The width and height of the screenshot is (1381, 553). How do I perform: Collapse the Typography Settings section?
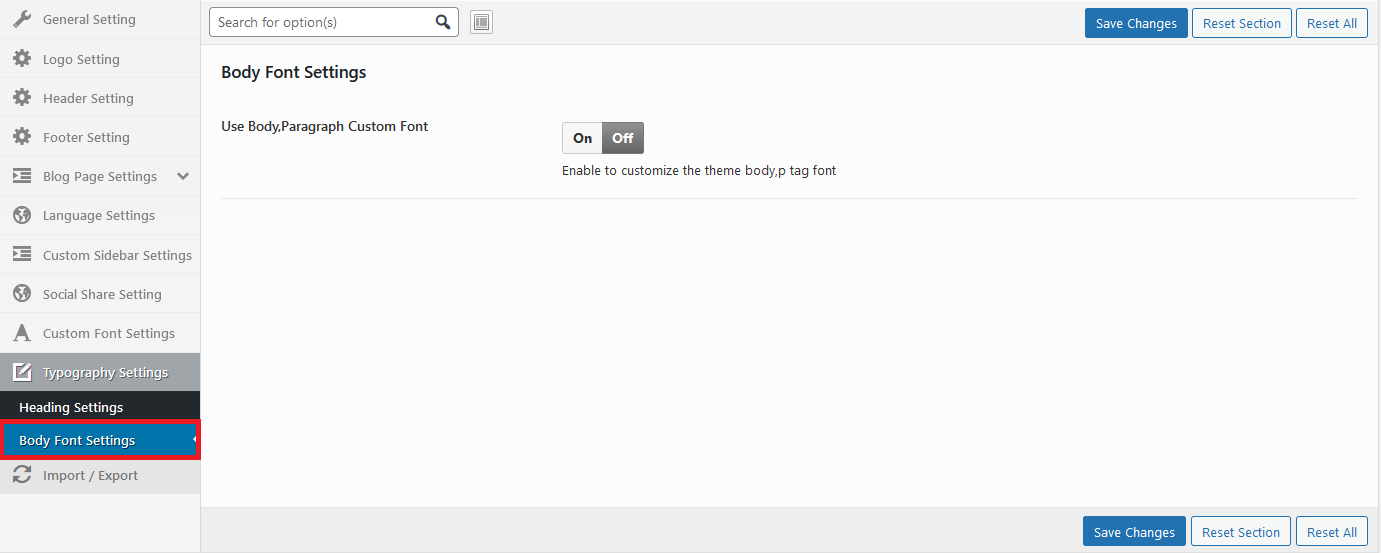pos(105,373)
